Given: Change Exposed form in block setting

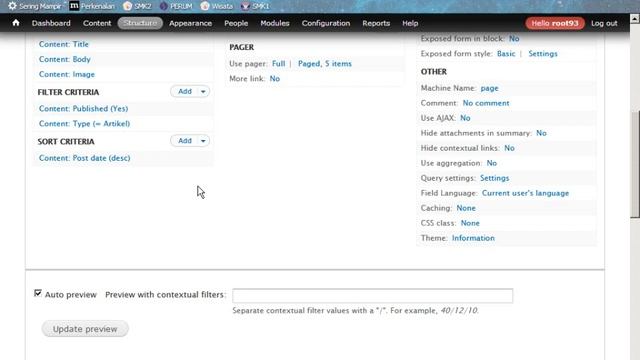Looking at the screenshot, I should 514,39.
